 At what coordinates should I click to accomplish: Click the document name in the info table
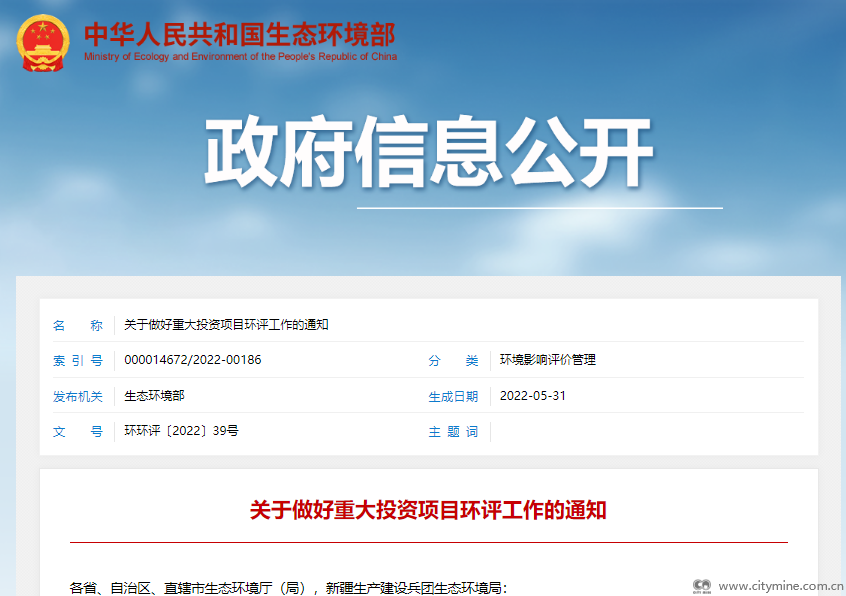click(226, 325)
